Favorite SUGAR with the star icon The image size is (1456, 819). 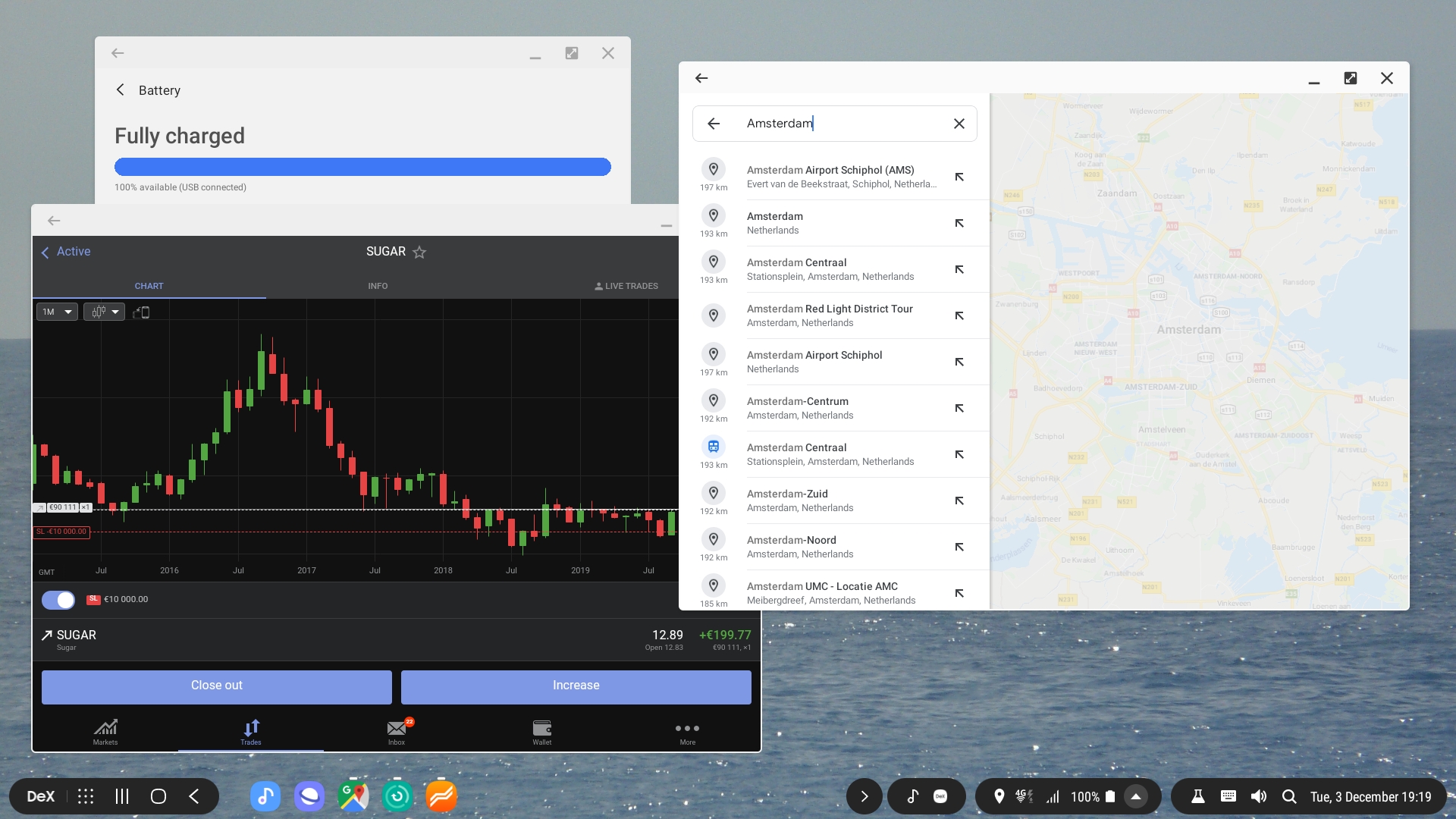click(419, 252)
